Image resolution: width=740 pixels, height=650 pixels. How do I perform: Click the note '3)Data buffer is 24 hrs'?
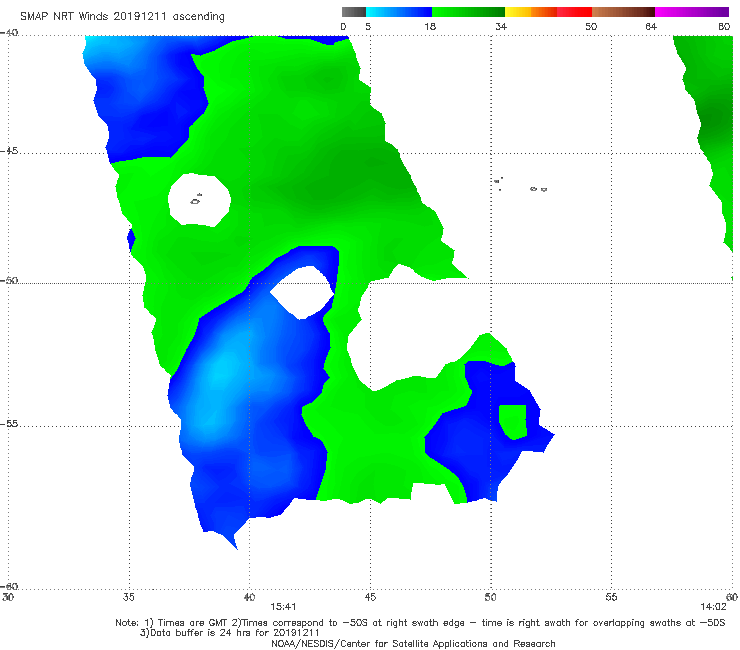229,633
